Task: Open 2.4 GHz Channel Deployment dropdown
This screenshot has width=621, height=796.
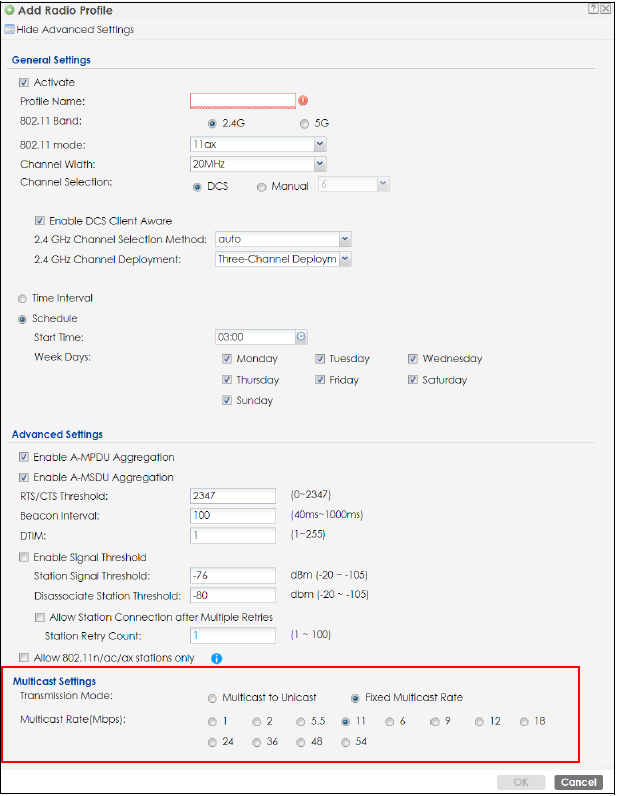Action: 344,259
